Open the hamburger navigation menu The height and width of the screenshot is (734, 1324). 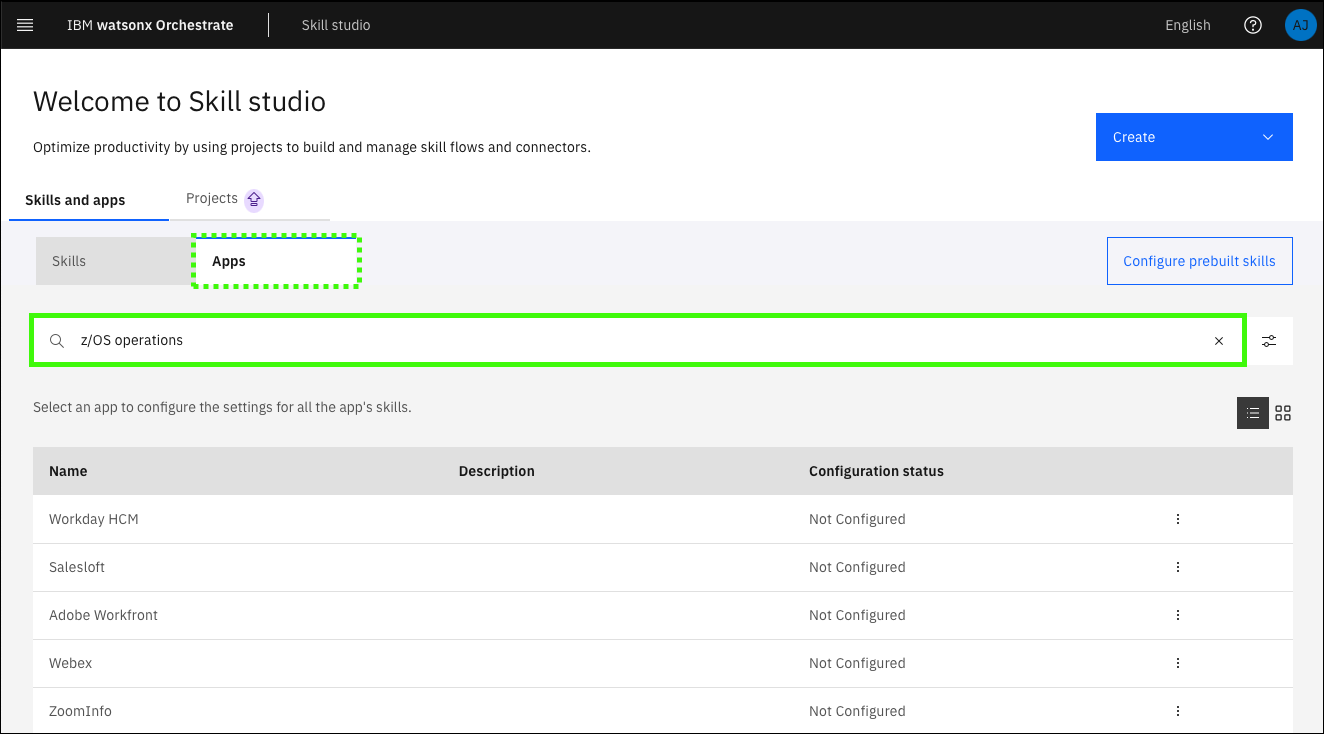click(x=25, y=25)
